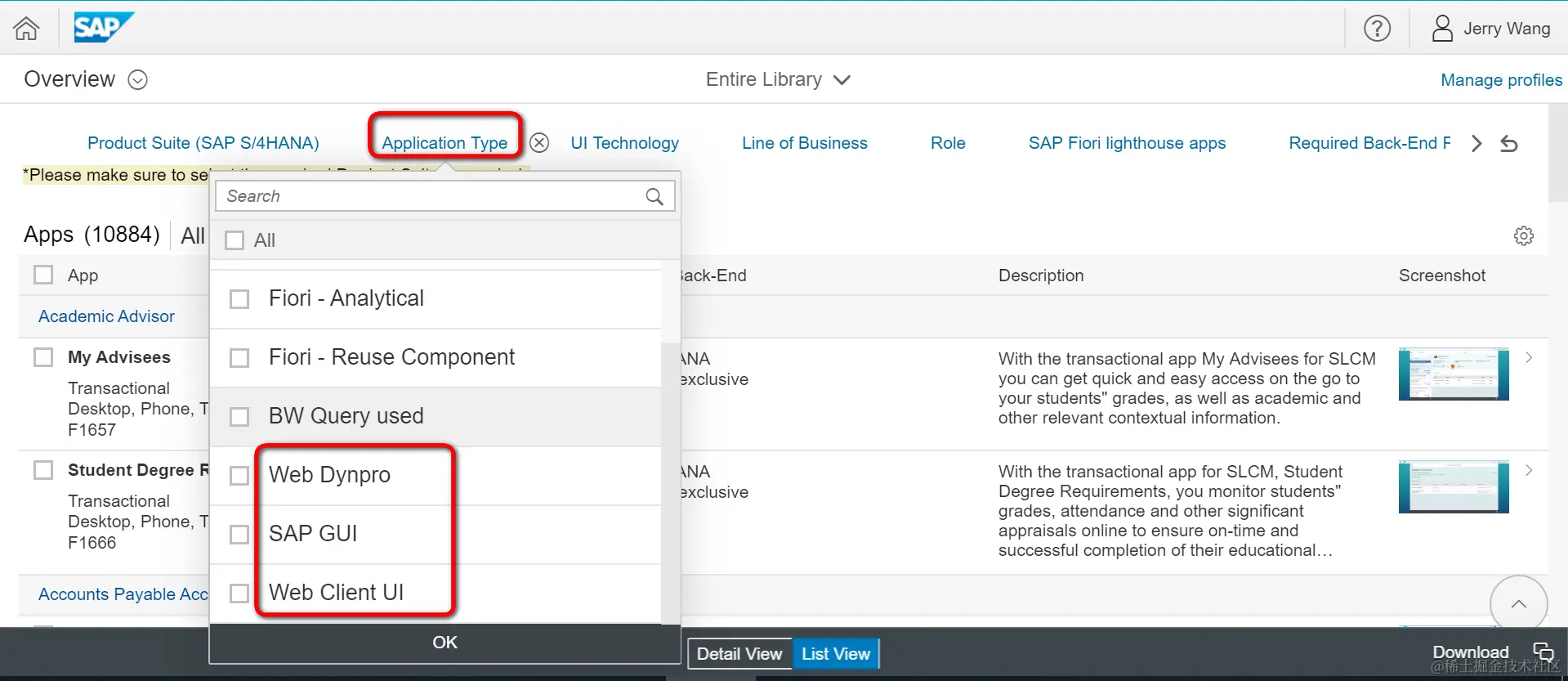Open the help question mark icon

(1377, 29)
